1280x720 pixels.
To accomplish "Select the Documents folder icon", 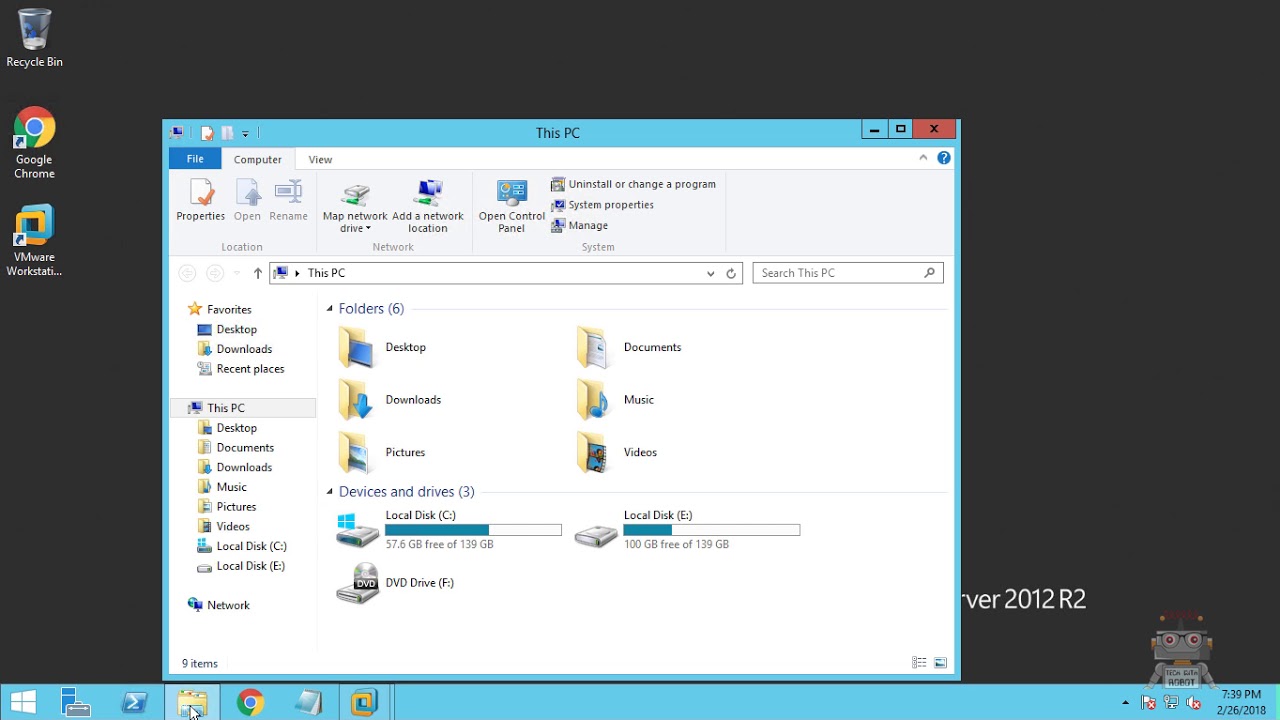I will [595, 347].
